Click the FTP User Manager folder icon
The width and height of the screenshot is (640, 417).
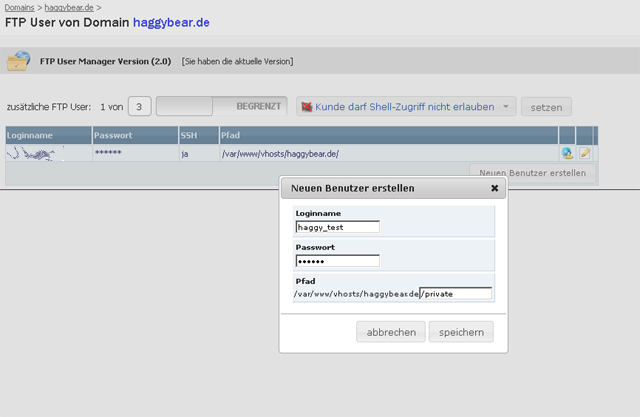point(18,62)
